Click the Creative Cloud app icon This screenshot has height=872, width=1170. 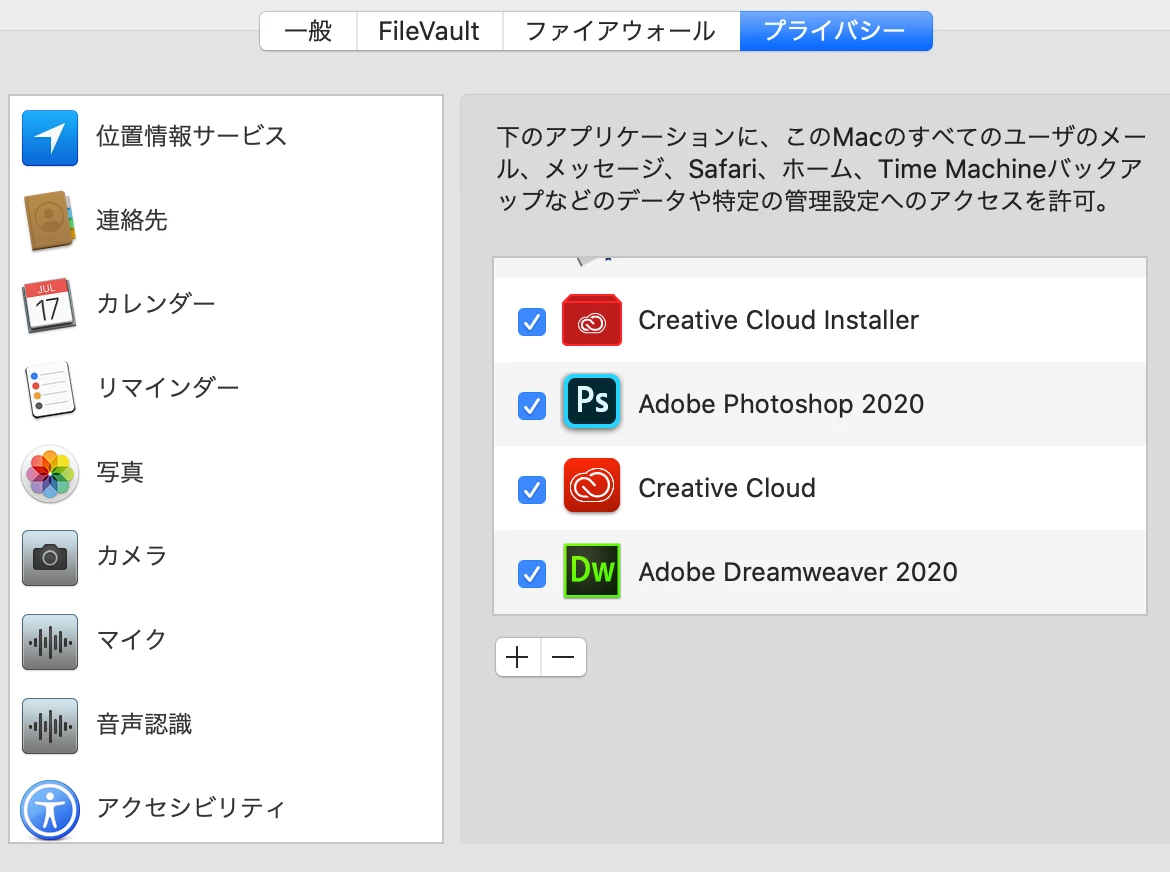pyautogui.click(x=592, y=486)
